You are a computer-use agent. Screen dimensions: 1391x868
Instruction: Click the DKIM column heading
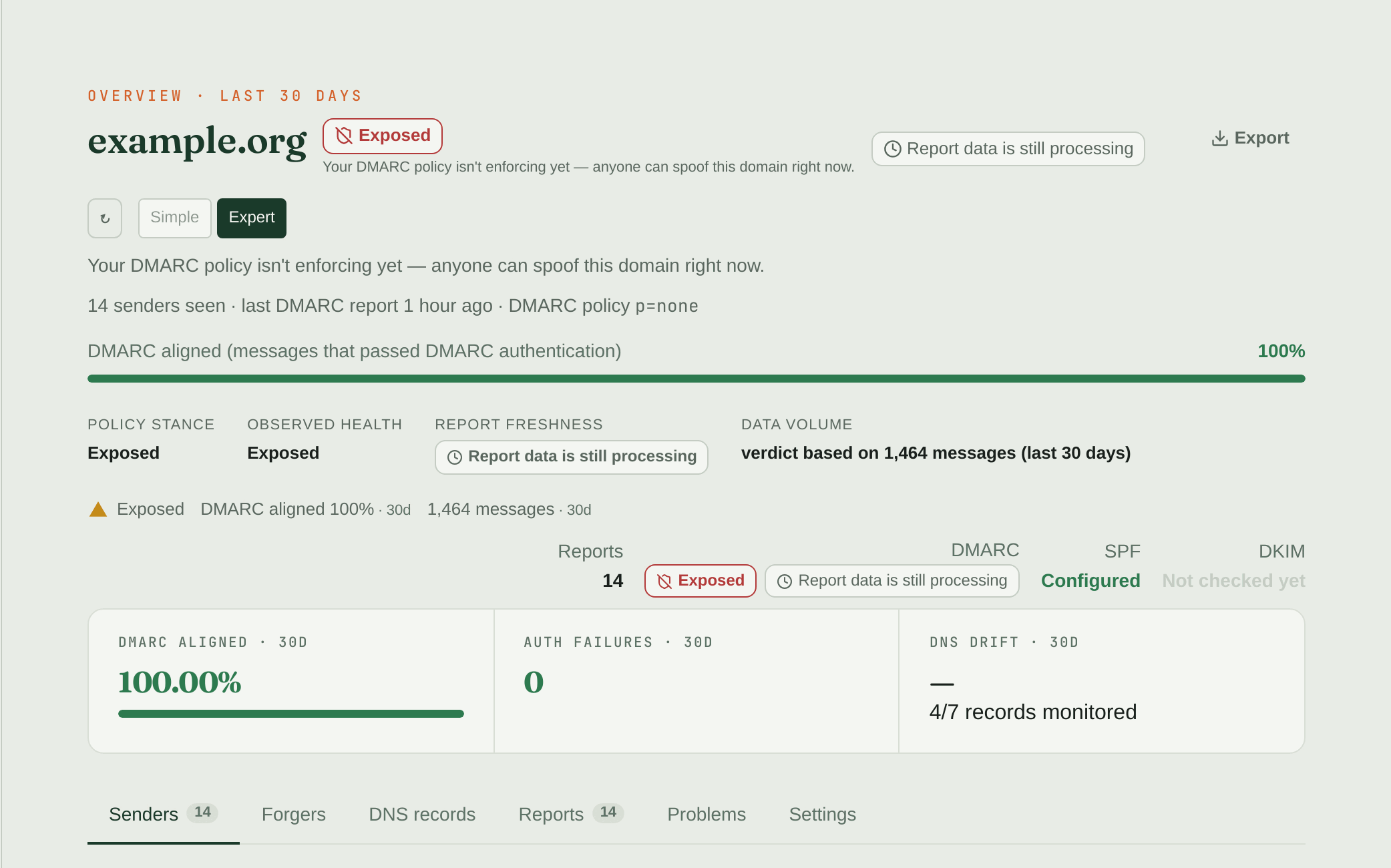tap(1281, 552)
